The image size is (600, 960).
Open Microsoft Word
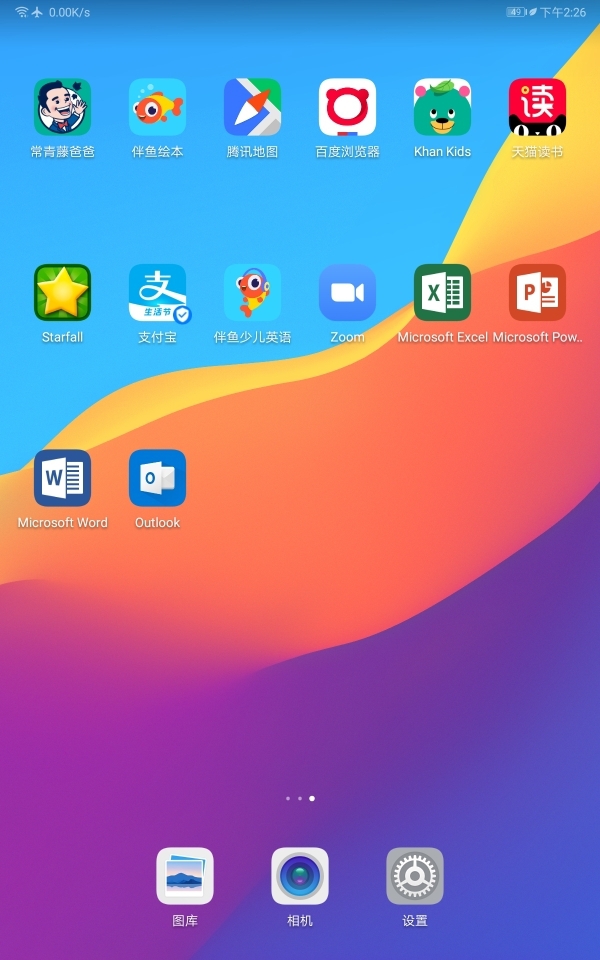click(x=62, y=477)
